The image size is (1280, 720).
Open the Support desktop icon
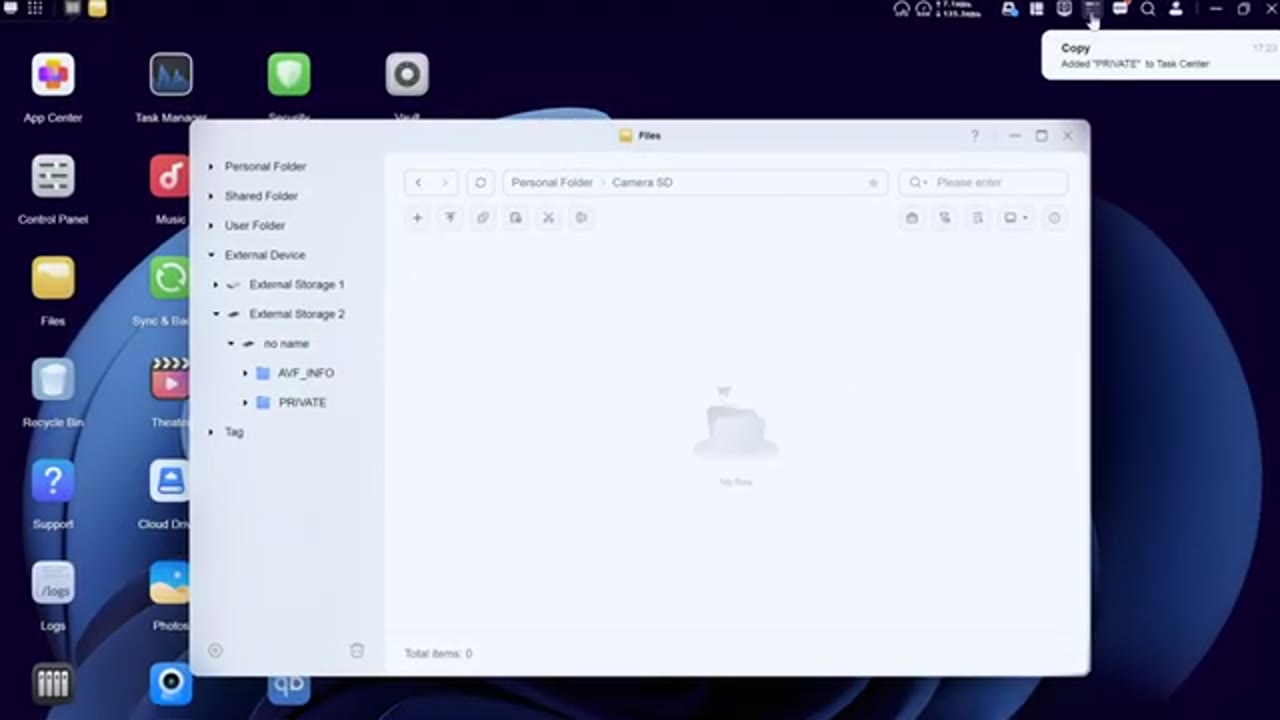click(x=53, y=482)
